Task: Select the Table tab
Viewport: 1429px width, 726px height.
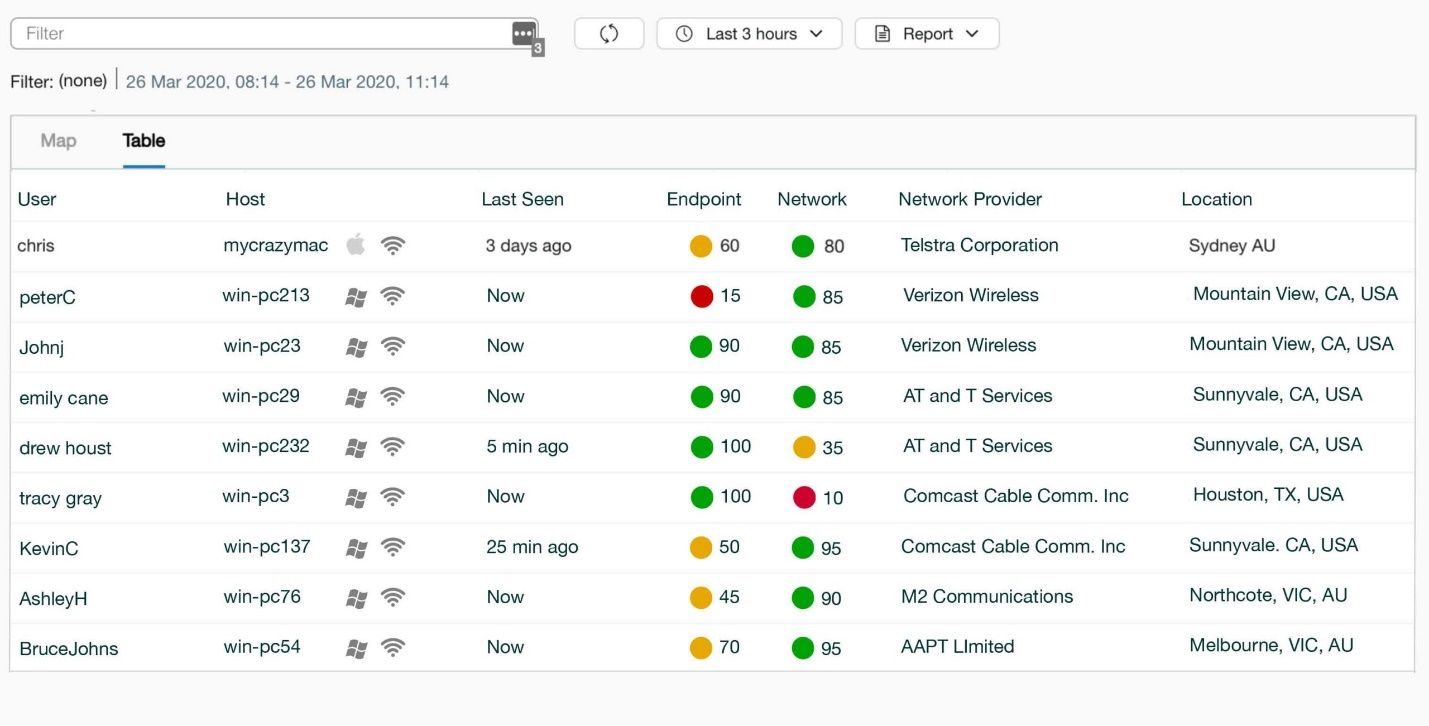Action: pyautogui.click(x=144, y=141)
